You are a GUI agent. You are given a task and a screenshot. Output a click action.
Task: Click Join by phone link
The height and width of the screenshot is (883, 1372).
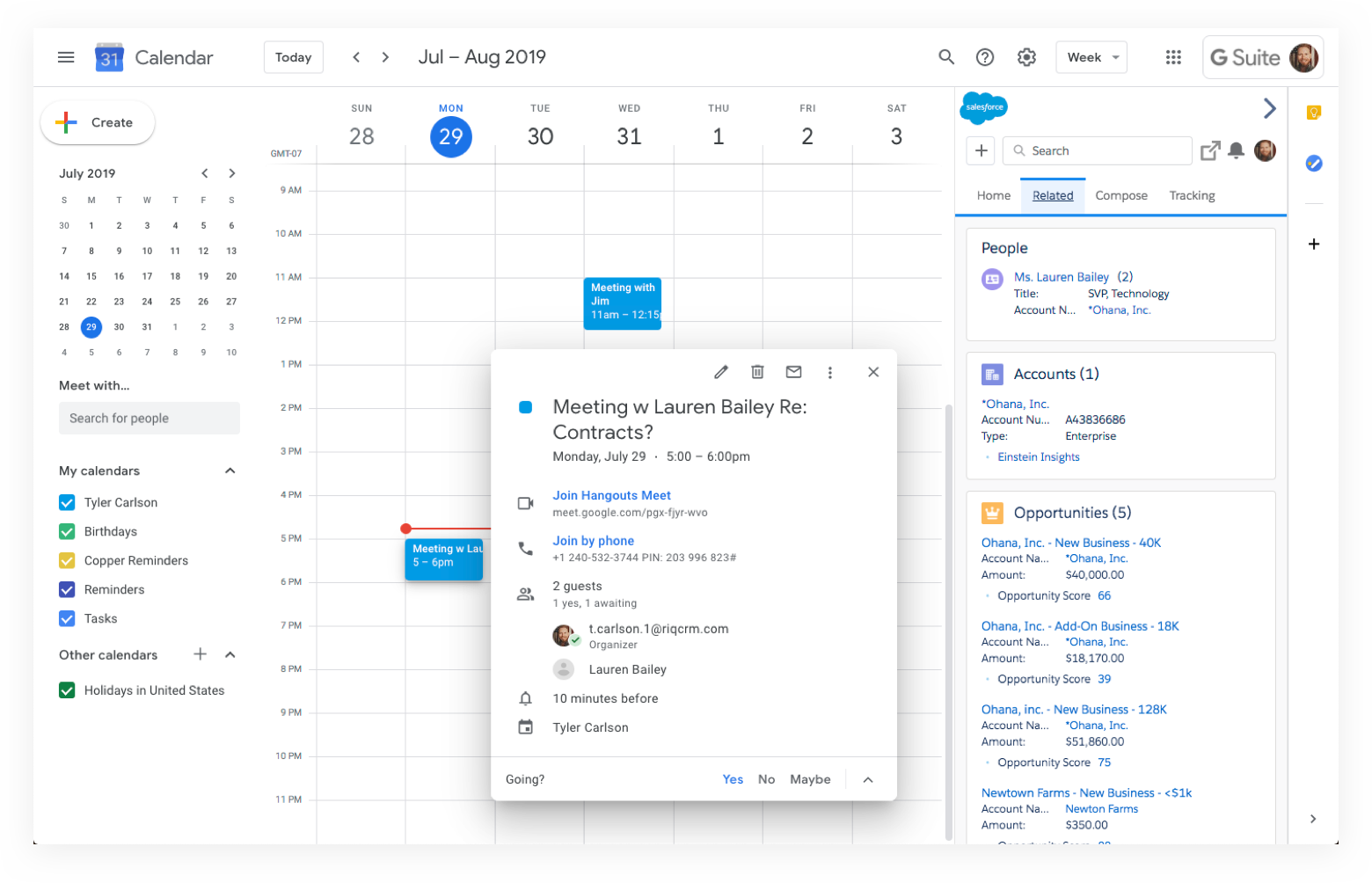tap(594, 541)
